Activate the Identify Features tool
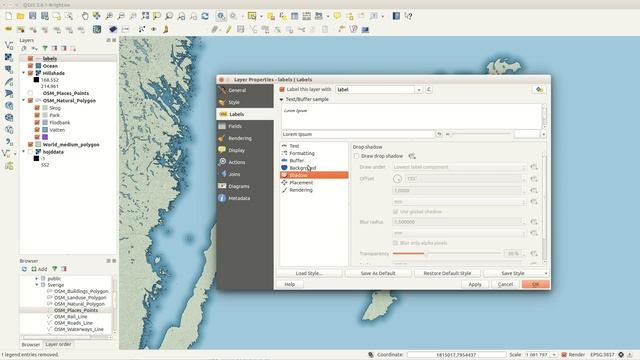The height and width of the screenshot is (360, 640). 221,16
